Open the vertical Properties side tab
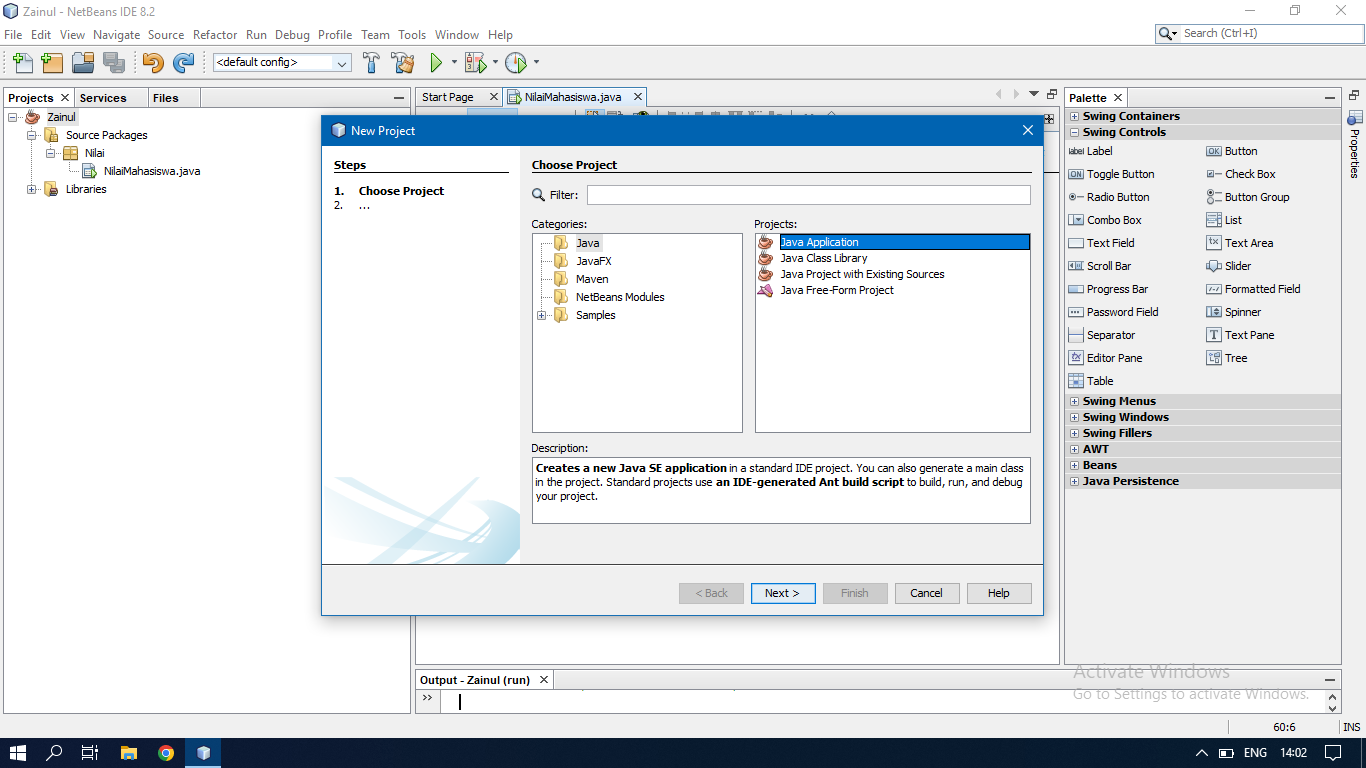Screen dimensions: 1366x768 (1355, 145)
